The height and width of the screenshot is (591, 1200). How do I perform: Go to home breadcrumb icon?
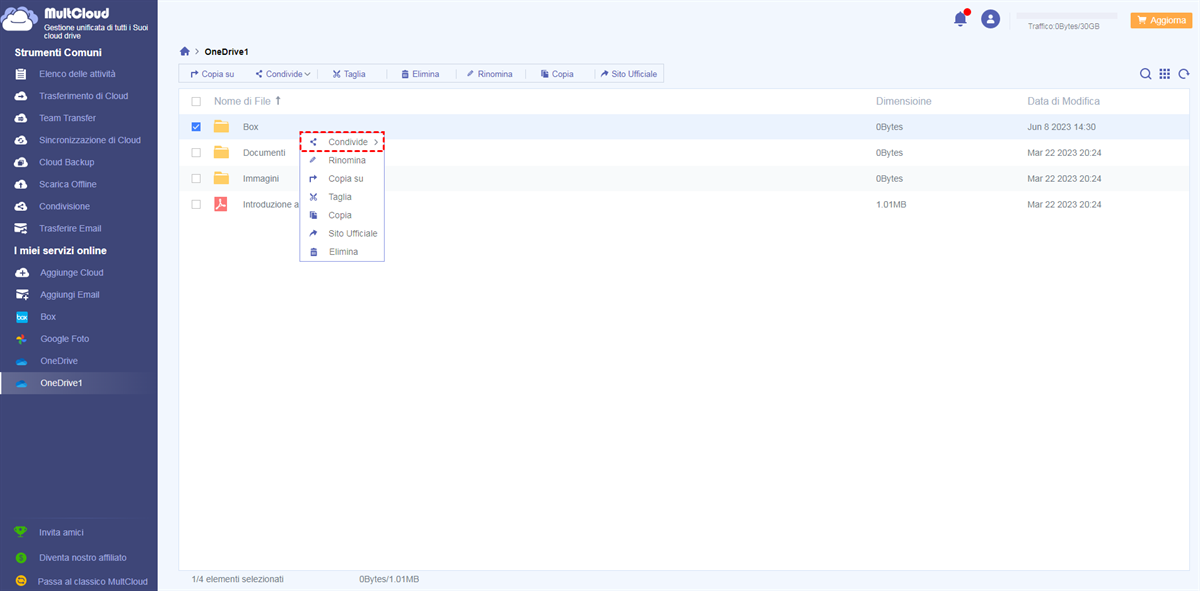point(184,51)
